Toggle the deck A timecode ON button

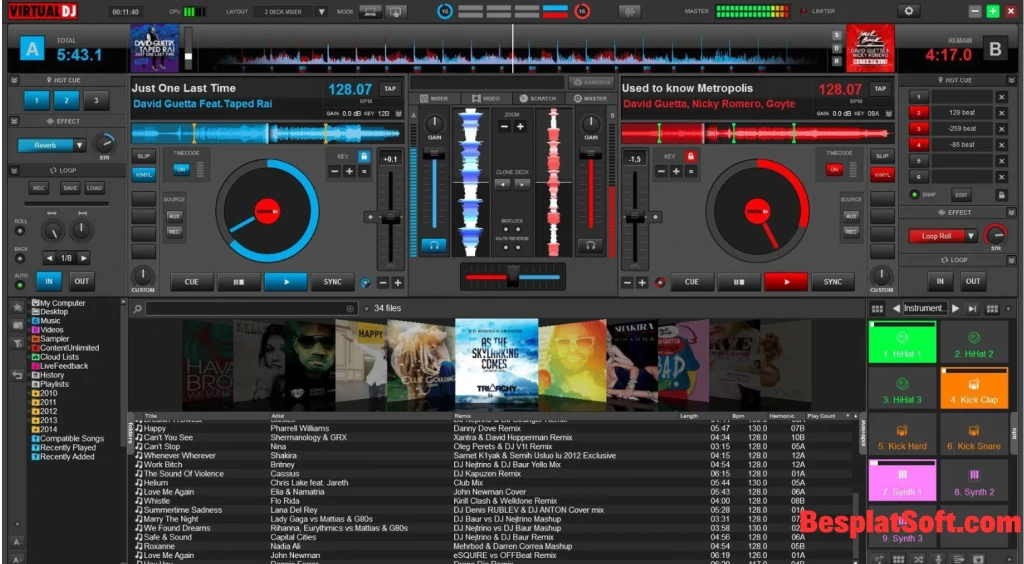pyautogui.click(x=181, y=169)
